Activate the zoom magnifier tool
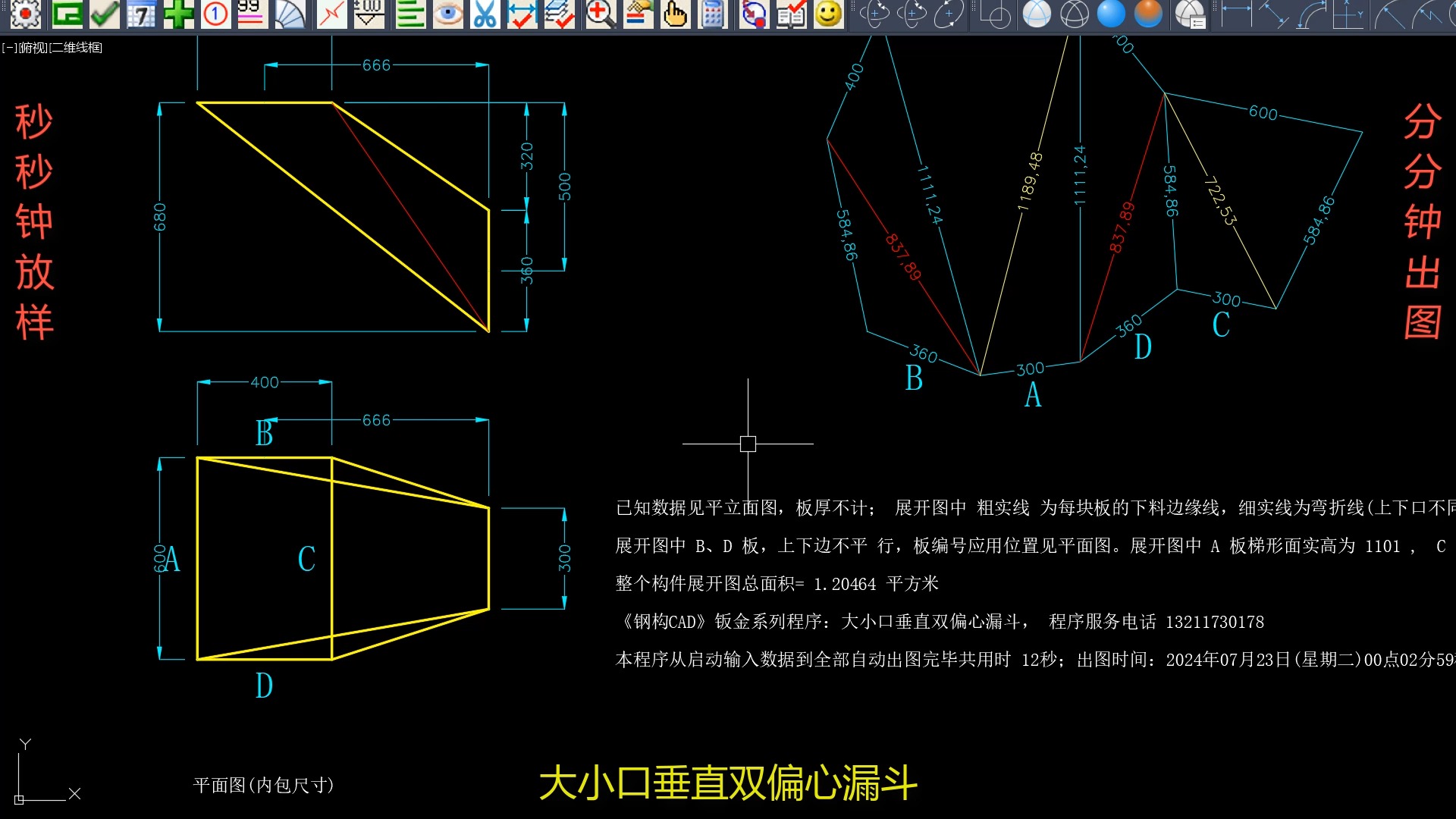 600,14
